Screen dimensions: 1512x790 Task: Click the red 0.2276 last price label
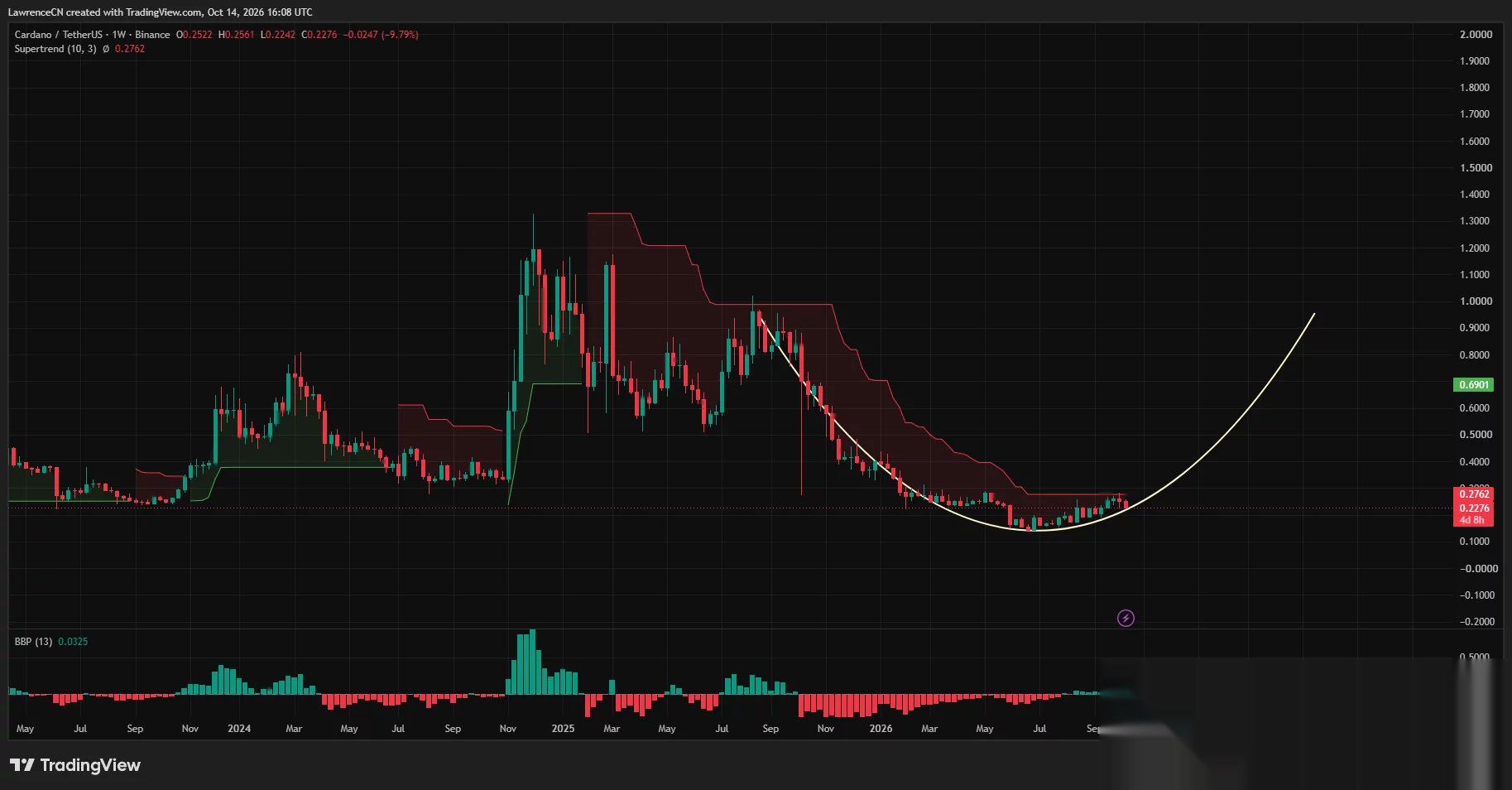(1474, 508)
